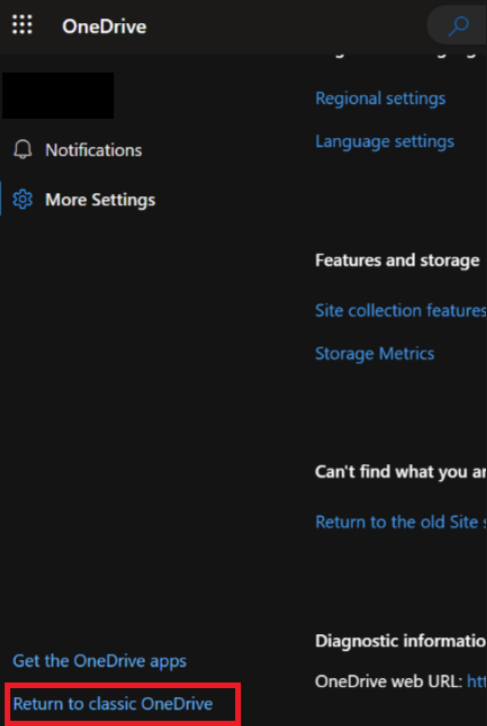Click Get the OneDrive apps link

click(x=100, y=661)
